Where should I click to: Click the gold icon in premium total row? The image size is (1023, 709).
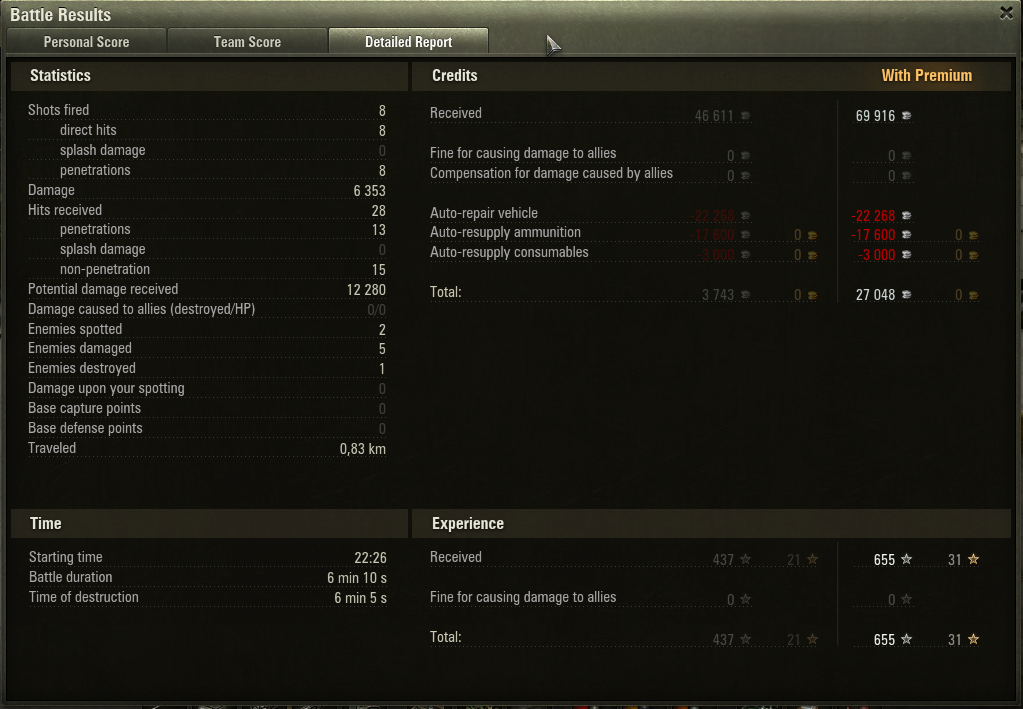973,295
